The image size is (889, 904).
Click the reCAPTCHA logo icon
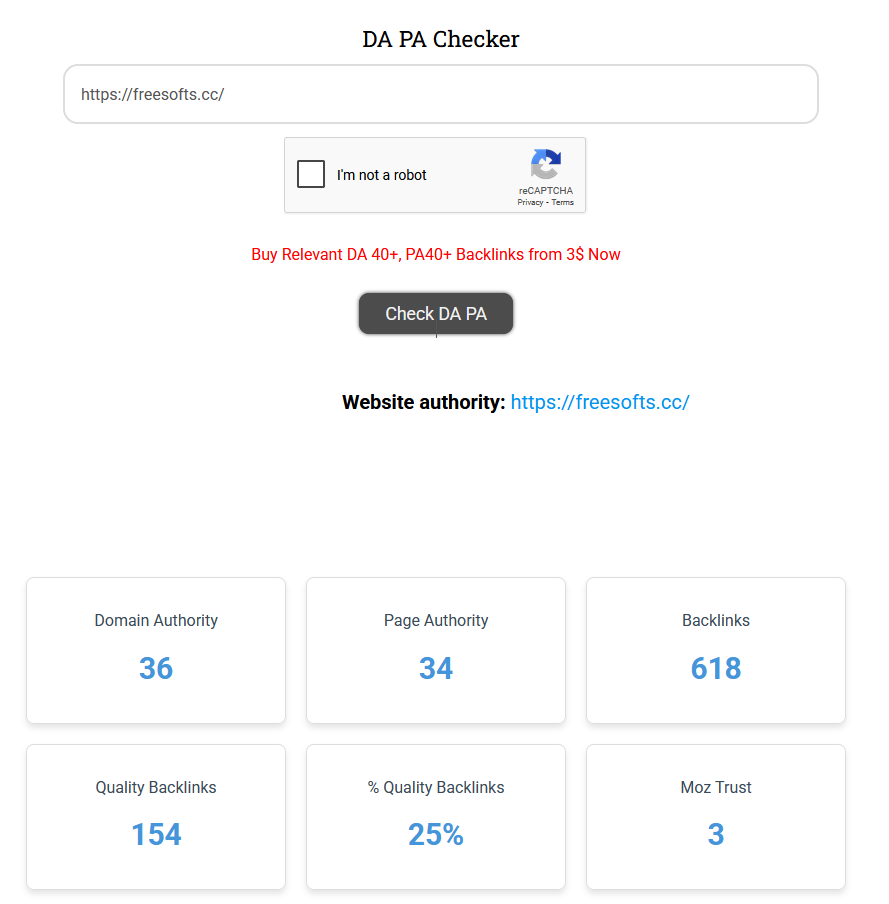coord(546,165)
